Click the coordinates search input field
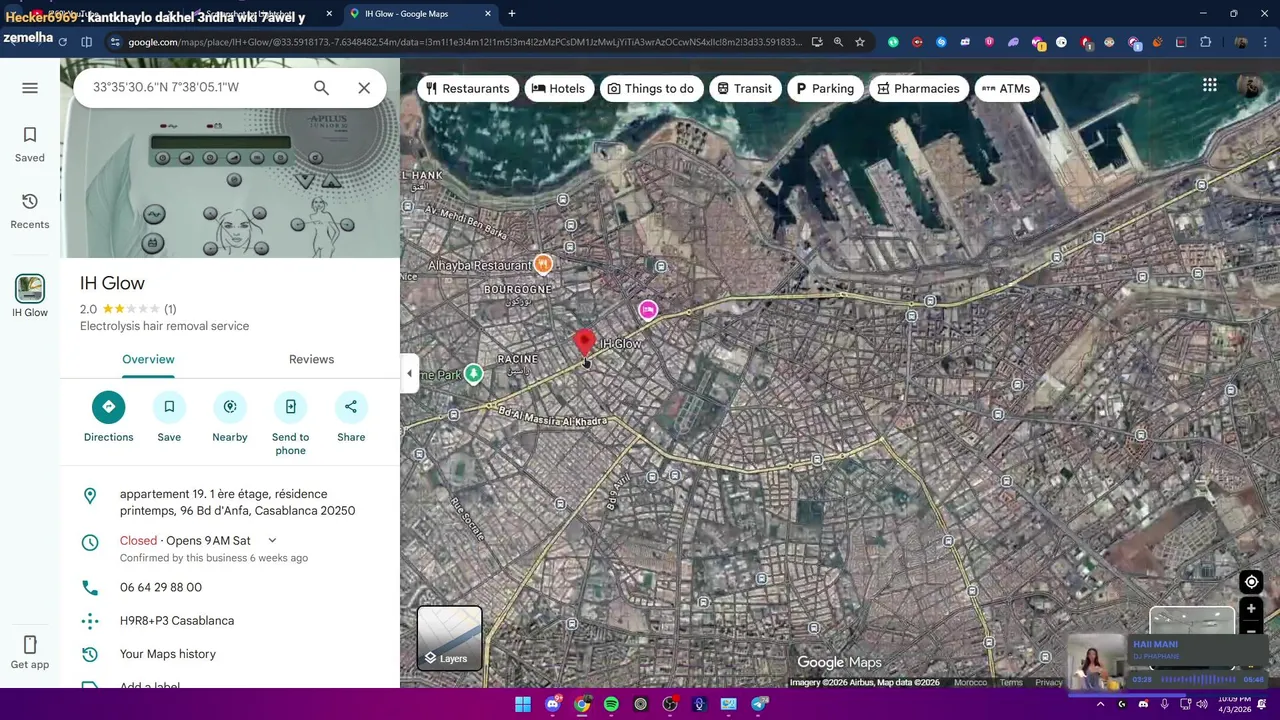1280x720 pixels. click(195, 88)
